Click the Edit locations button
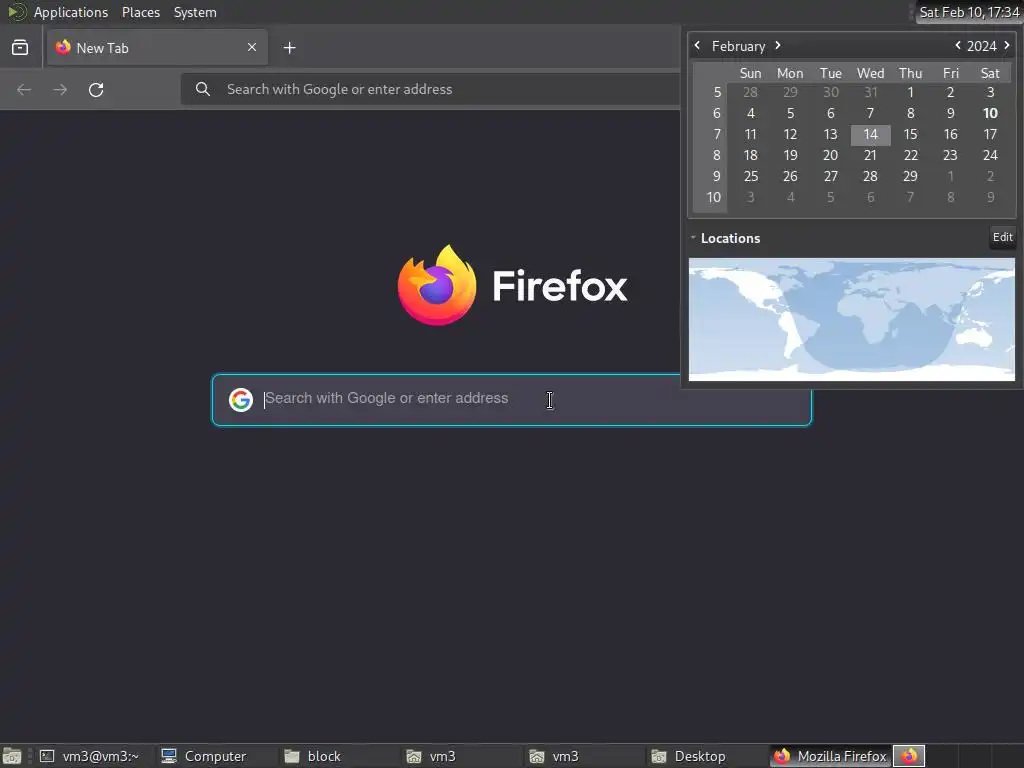Screen dimensions: 1024x768 1002,237
